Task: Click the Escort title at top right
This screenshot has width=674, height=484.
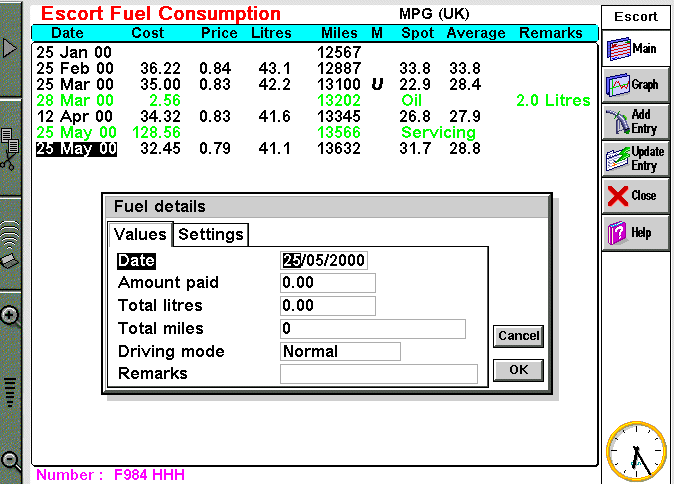Action: (635, 16)
